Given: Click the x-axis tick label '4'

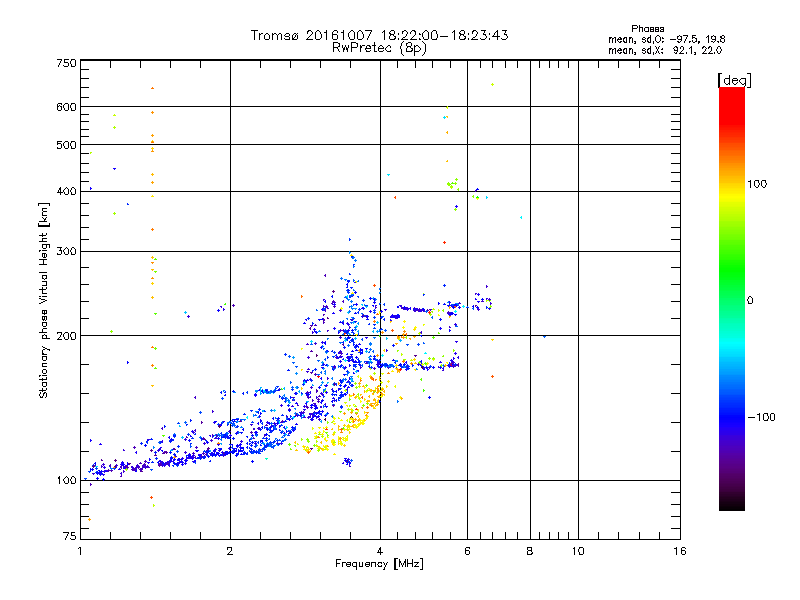Looking at the screenshot, I should point(380,551).
